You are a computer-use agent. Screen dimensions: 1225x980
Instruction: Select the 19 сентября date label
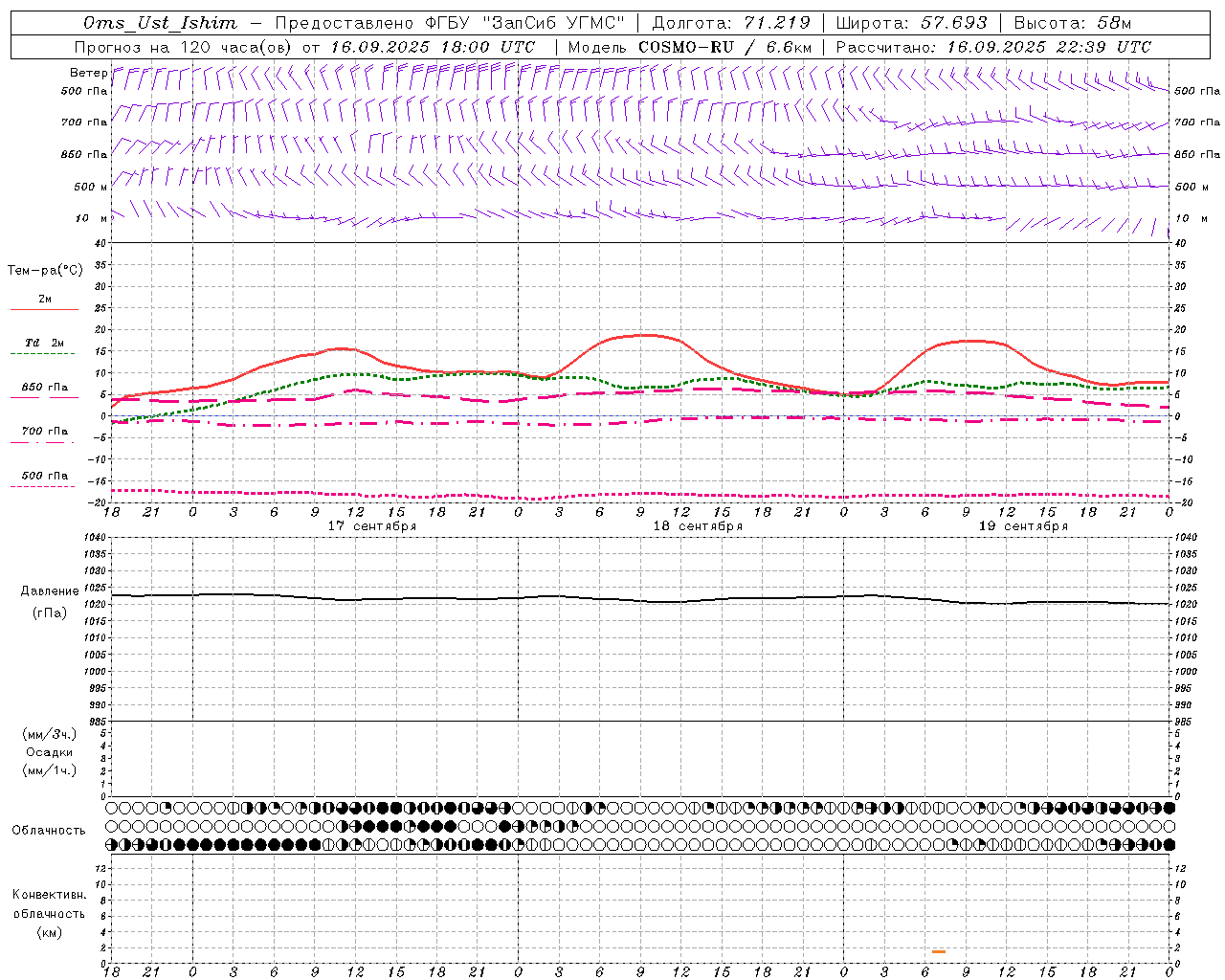tap(1023, 526)
